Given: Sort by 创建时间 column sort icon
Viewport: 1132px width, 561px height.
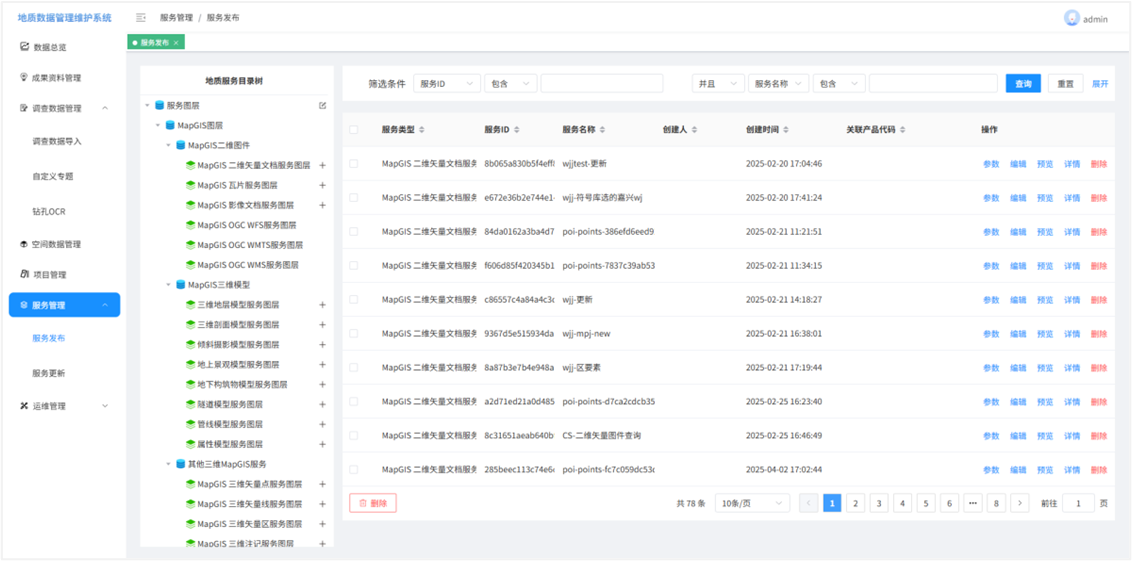Looking at the screenshot, I should tap(785, 130).
